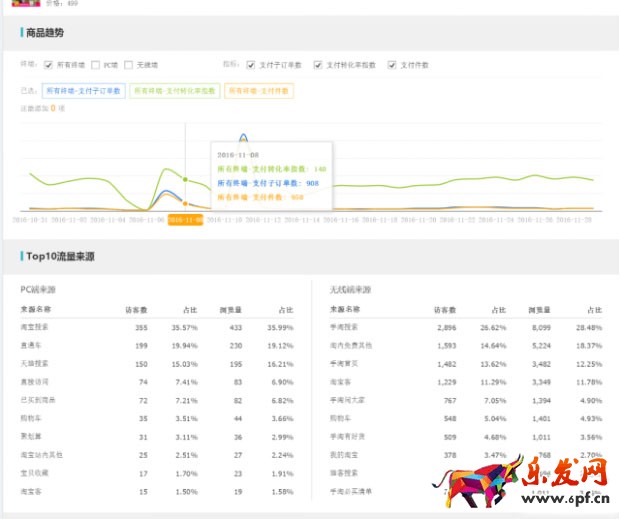Click 访客数 column header in PC端来源 table
This screenshot has width=620, height=519.
136,310
